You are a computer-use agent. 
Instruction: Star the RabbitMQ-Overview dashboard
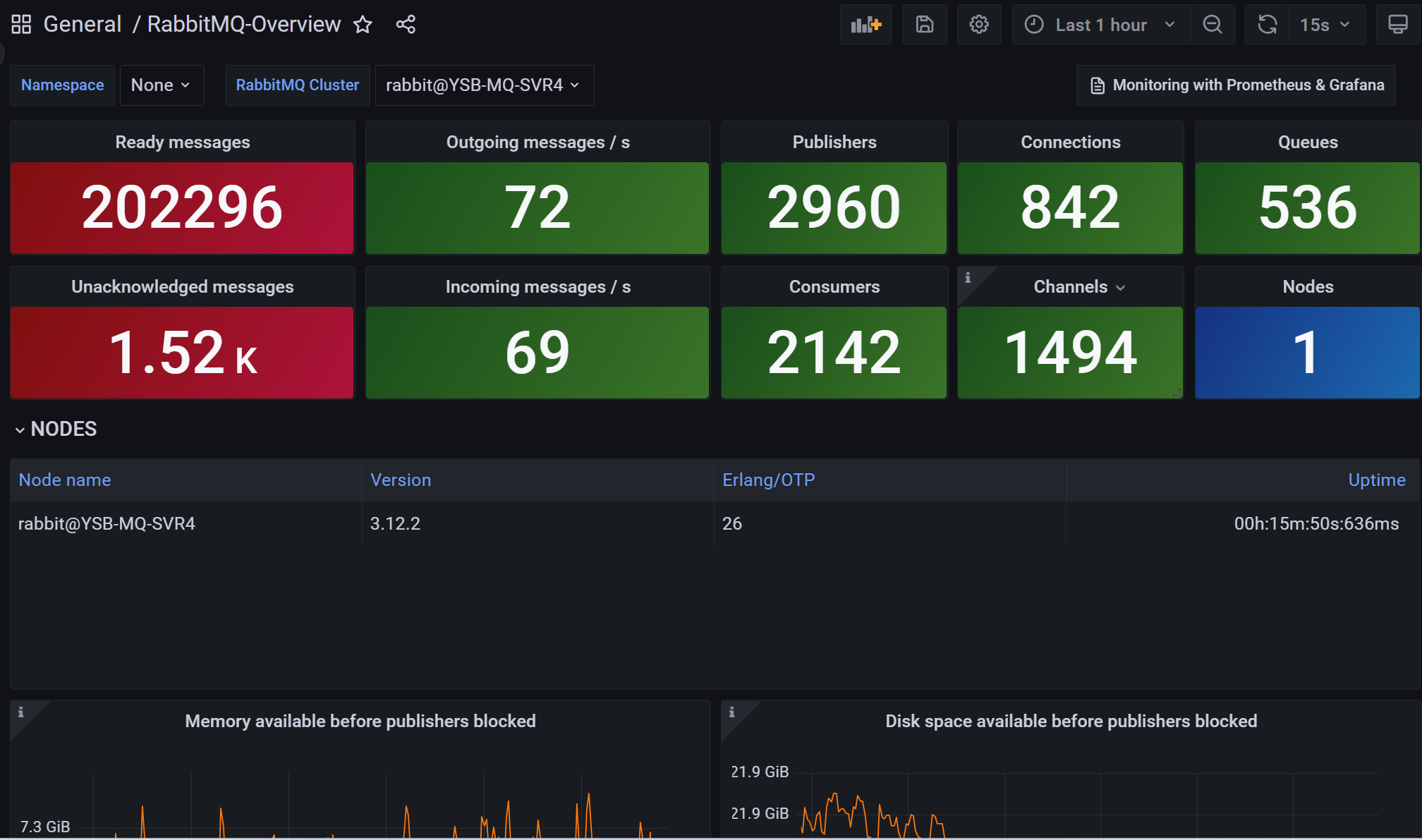363,25
